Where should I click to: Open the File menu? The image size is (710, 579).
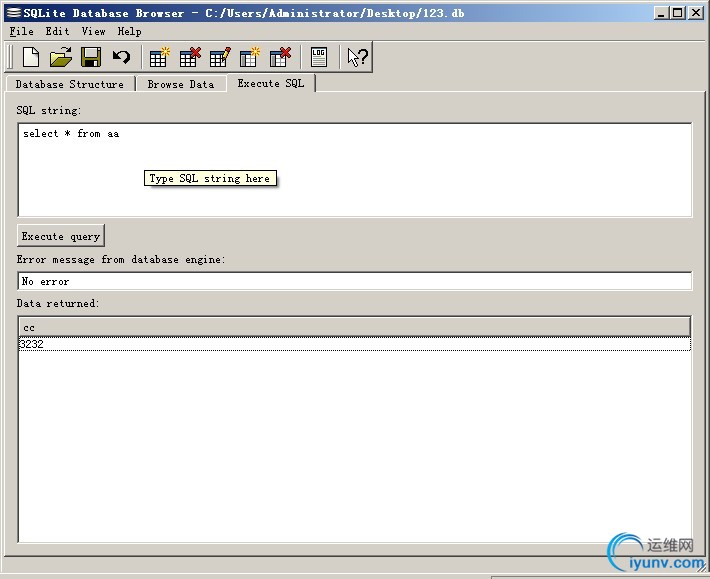coord(21,31)
